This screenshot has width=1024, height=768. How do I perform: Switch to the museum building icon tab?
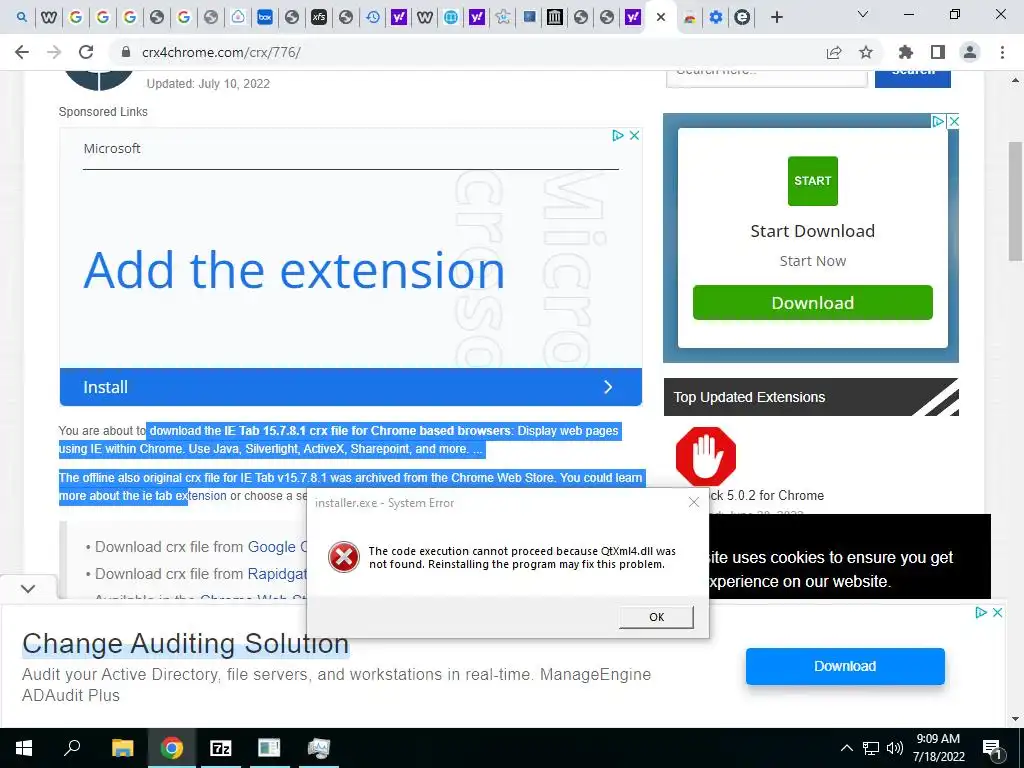[x=554, y=18]
